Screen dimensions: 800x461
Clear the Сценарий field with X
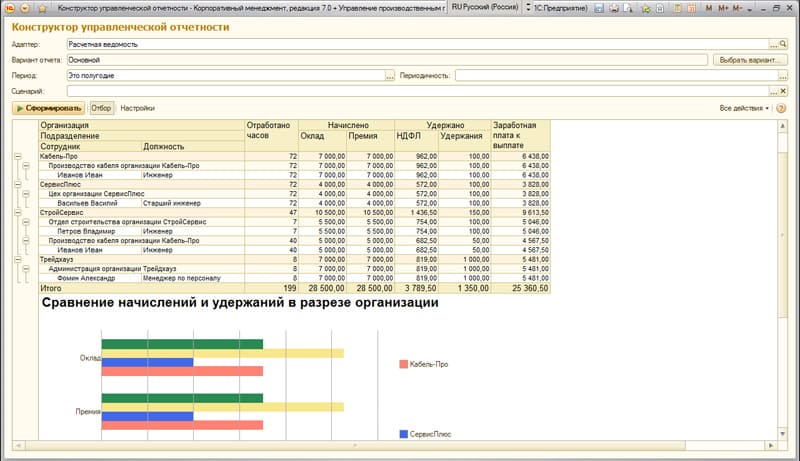coord(783,91)
